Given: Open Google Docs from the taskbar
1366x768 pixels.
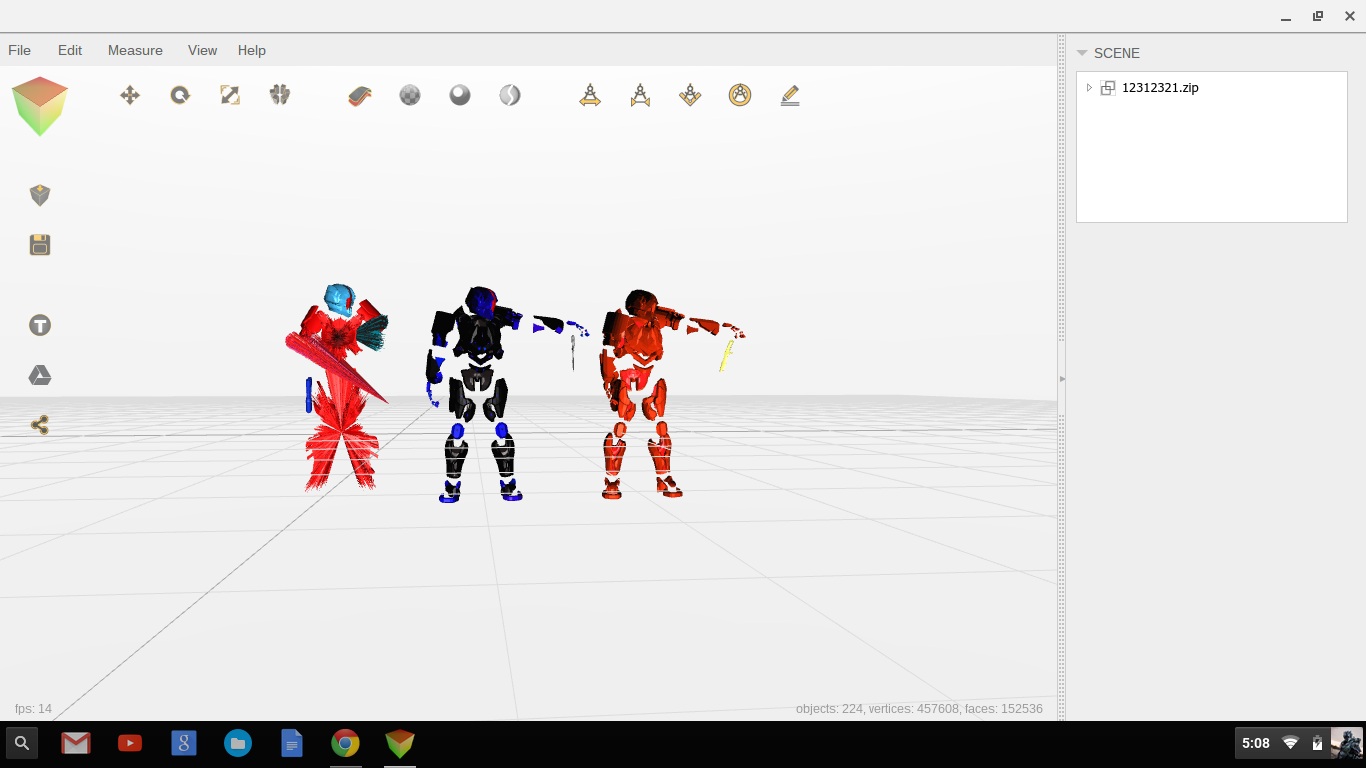Looking at the screenshot, I should [x=292, y=743].
